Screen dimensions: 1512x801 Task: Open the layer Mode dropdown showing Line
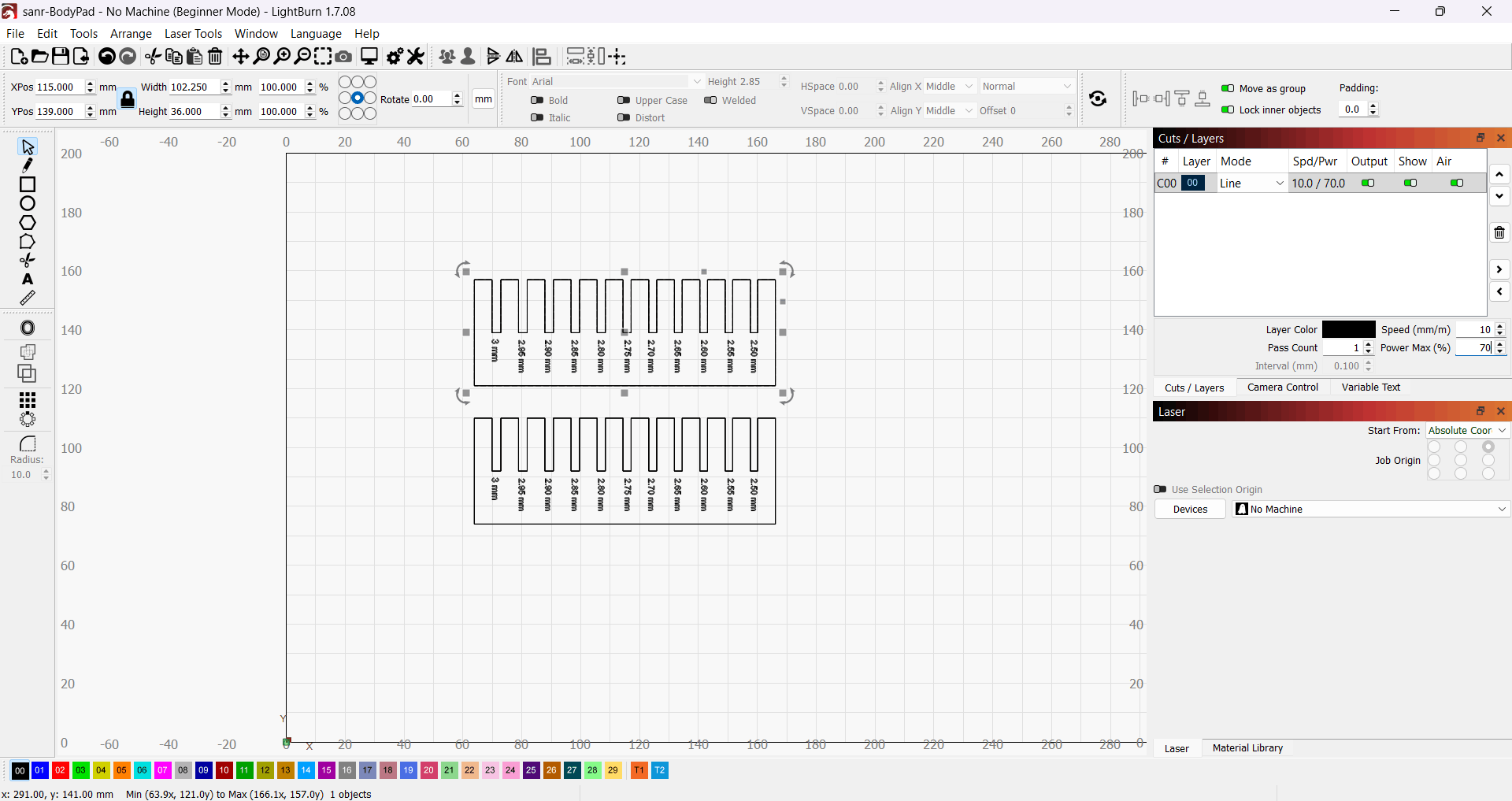[x=1252, y=183]
